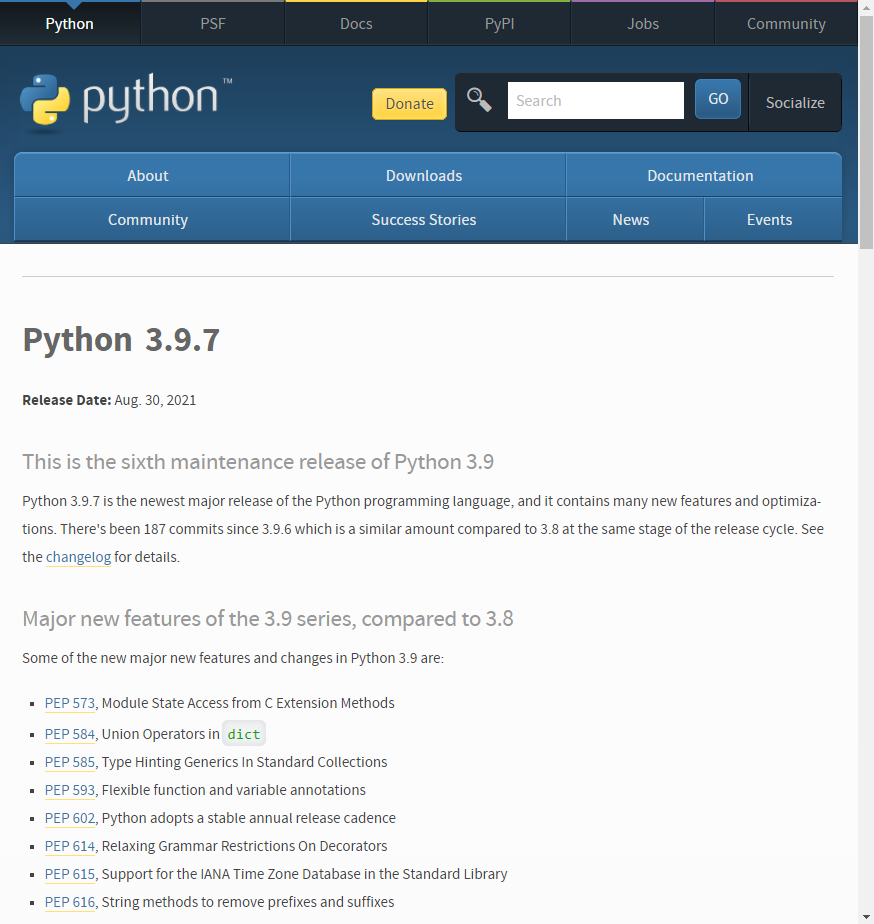Switch to the PSF top-bar tab
The image size is (874, 924).
[x=213, y=24]
